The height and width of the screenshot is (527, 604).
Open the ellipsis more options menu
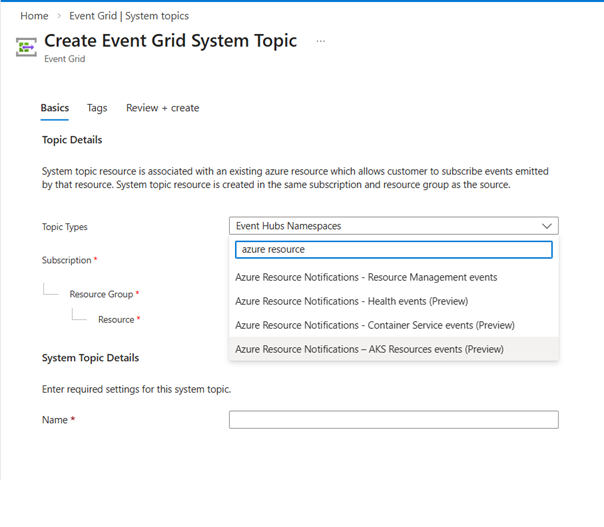point(320,41)
